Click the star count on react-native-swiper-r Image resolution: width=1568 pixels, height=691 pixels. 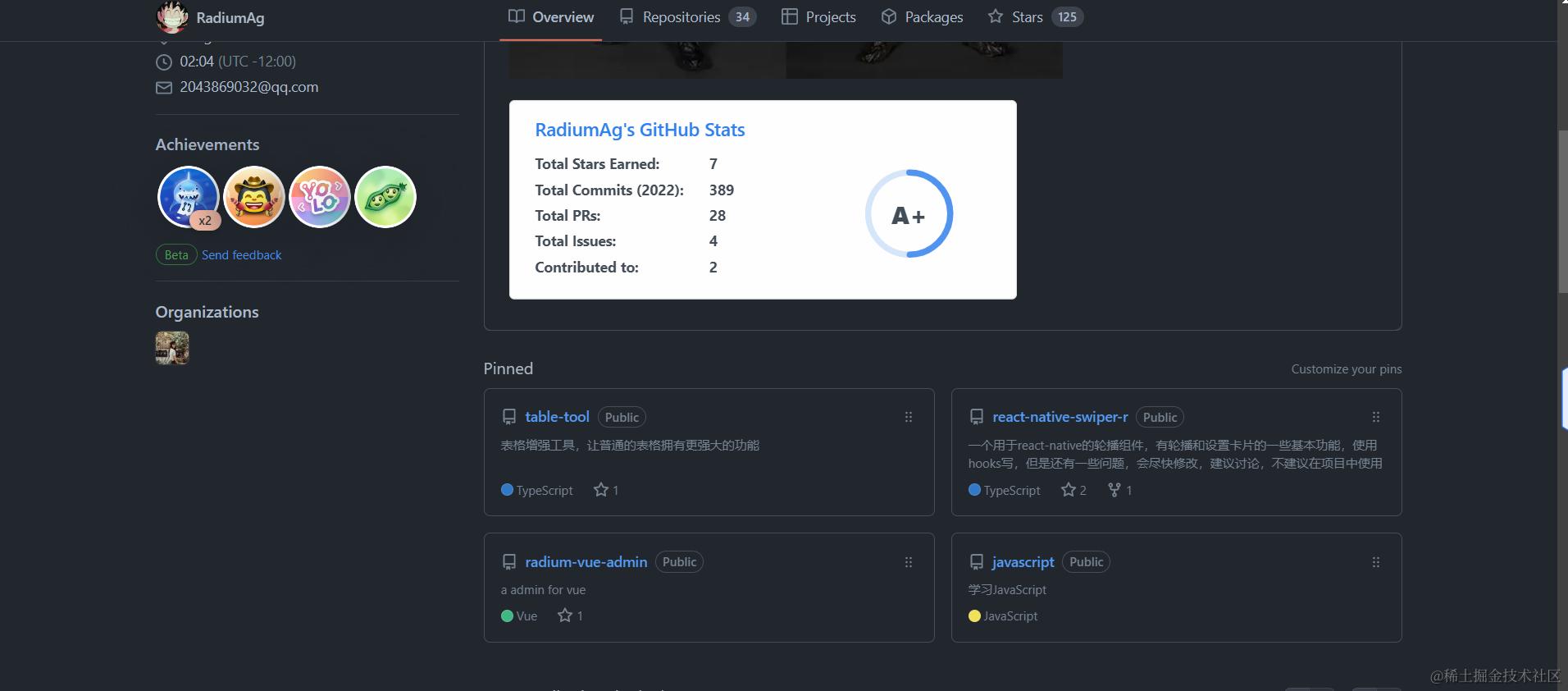[x=1073, y=490]
